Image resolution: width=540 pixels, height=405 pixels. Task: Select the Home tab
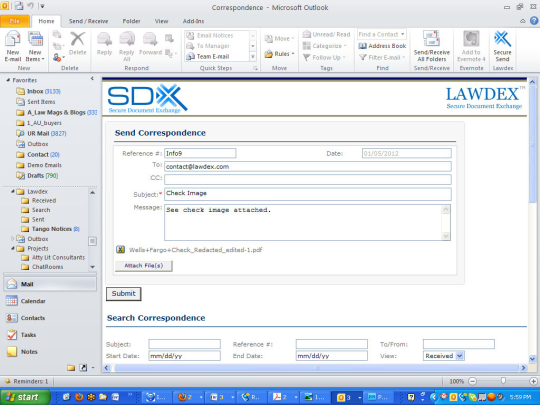[46, 21]
